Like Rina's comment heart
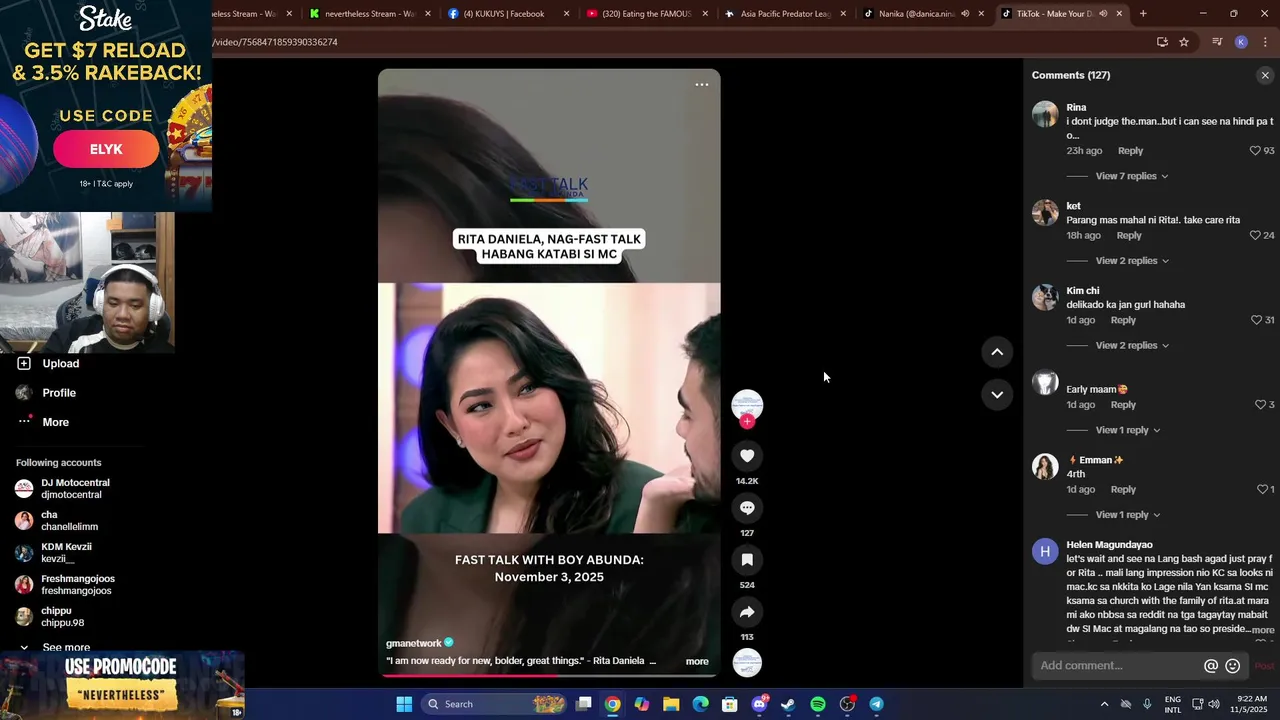 [x=1255, y=151]
